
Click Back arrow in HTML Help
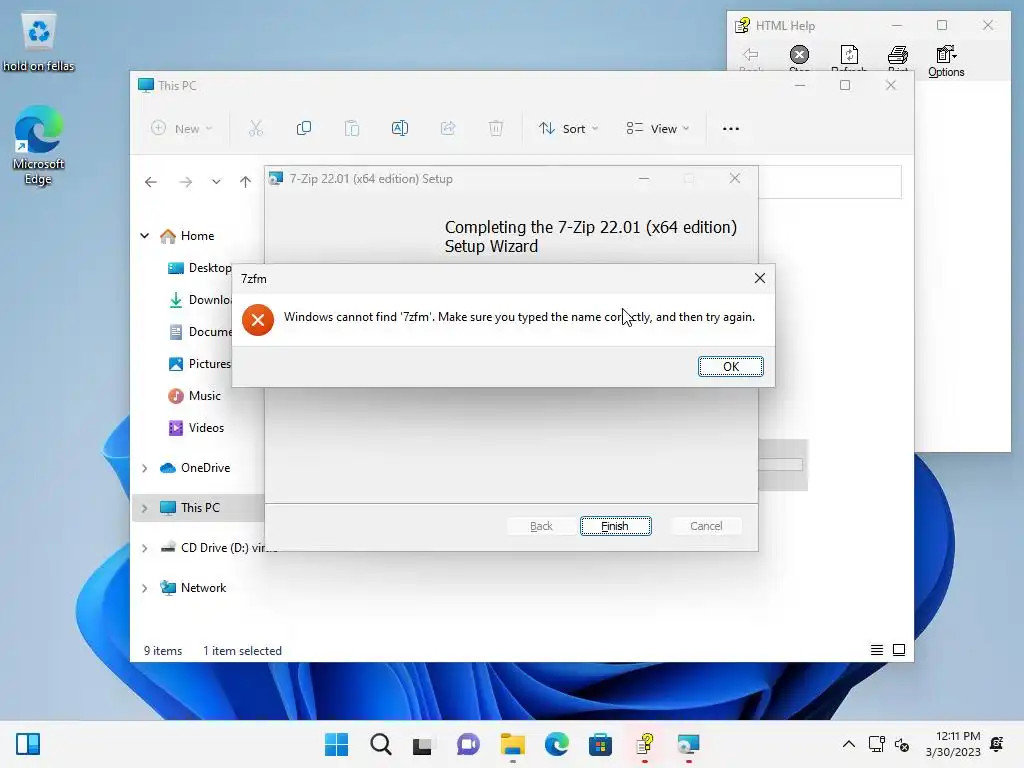750,57
